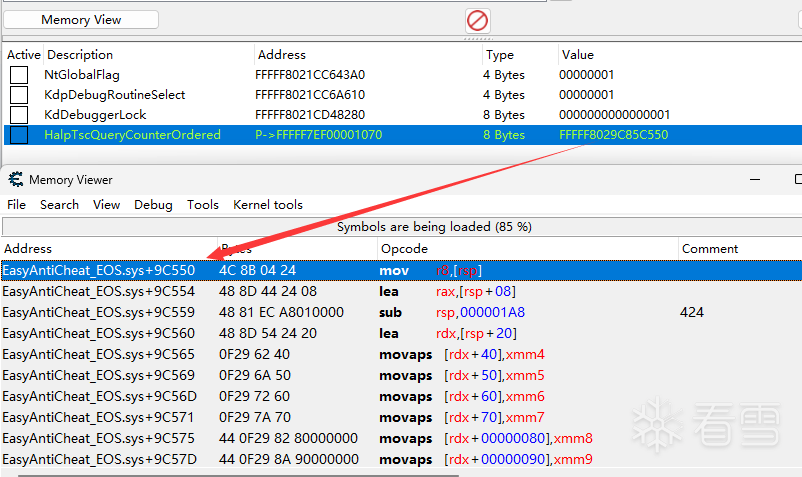The image size is (802, 477).
Task: Click the operand [rdx+00000080],xmm8
Action: coord(518,438)
